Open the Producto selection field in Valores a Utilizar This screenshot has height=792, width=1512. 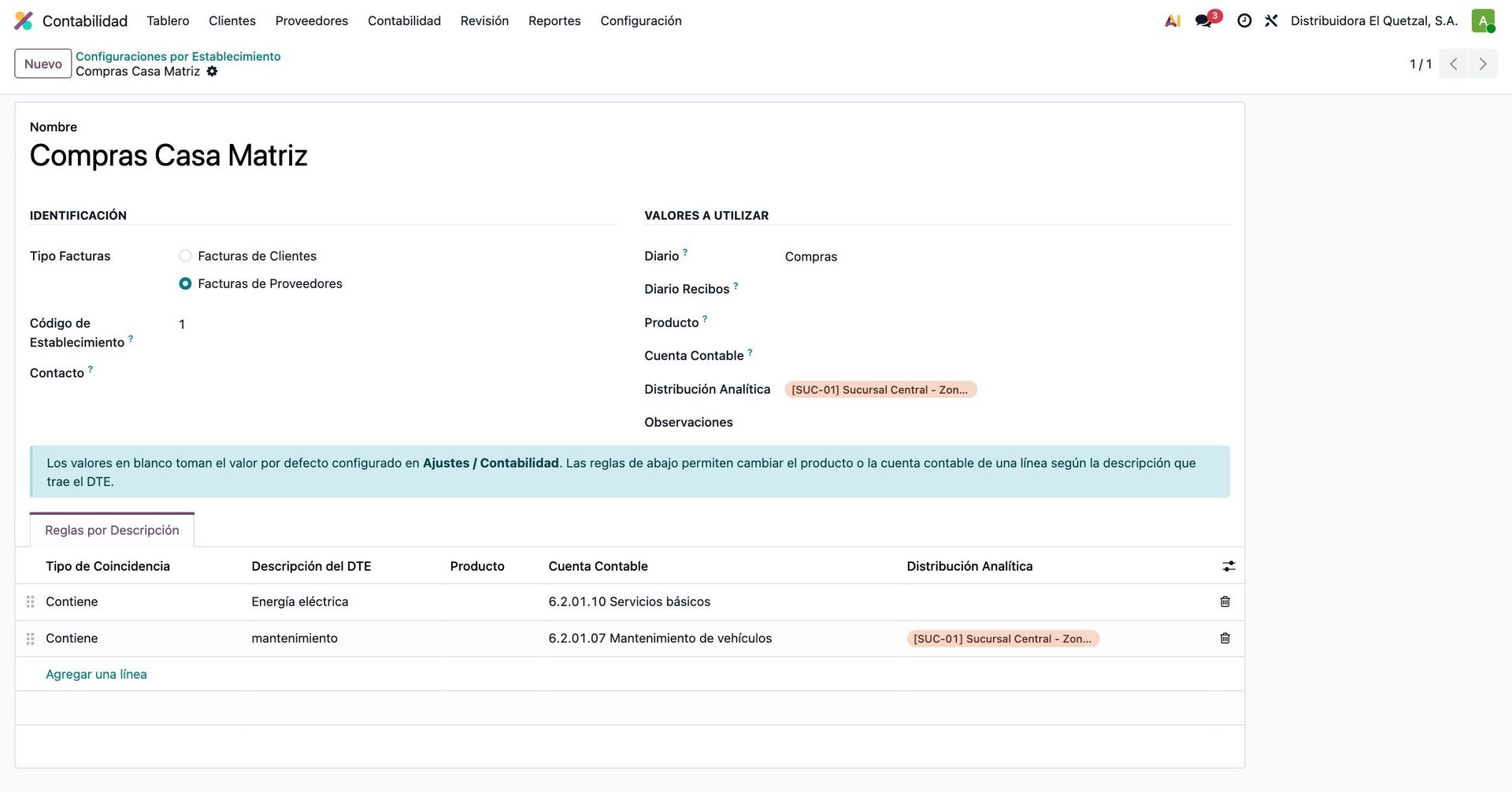[1006, 323]
